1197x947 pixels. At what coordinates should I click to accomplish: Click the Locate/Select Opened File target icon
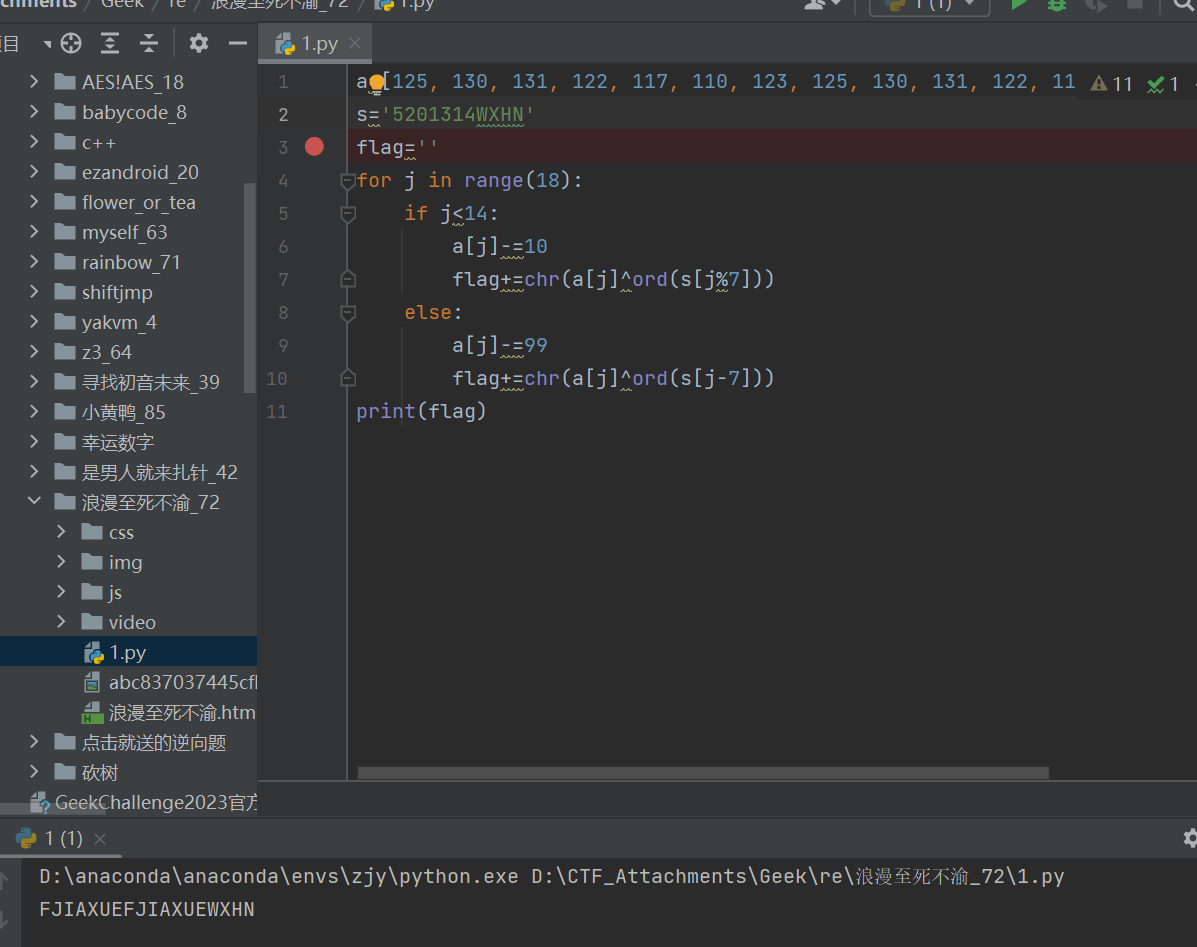pyautogui.click(x=70, y=43)
